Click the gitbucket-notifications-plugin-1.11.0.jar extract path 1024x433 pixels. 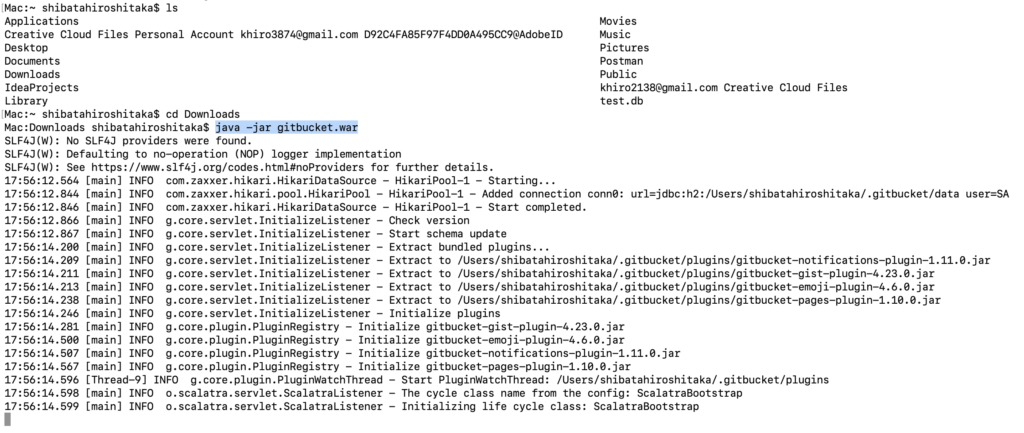[x=724, y=261]
